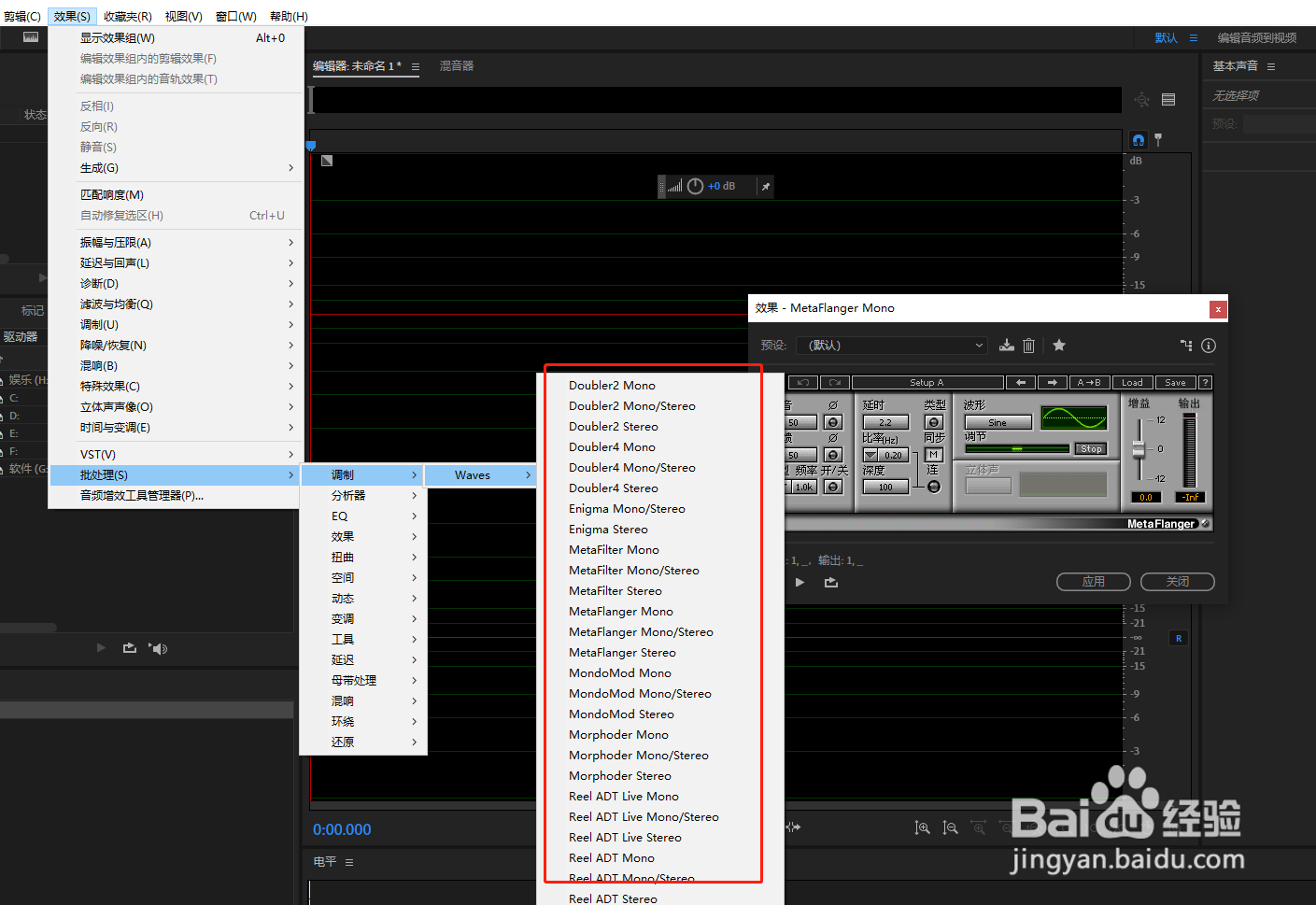This screenshot has width=1316, height=905.
Task: Click the A→B copy button
Action: [1089, 383]
